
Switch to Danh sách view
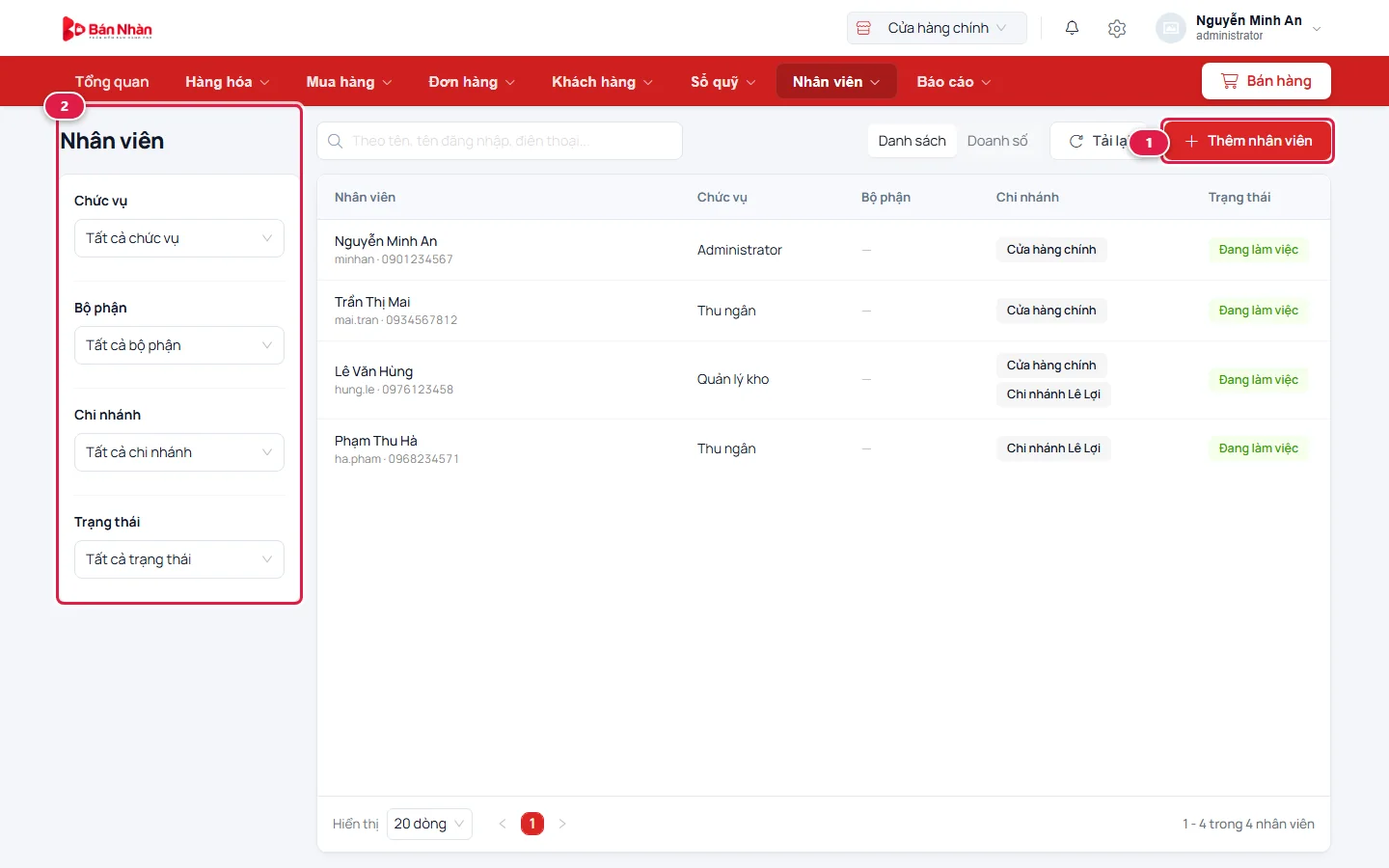coord(912,141)
